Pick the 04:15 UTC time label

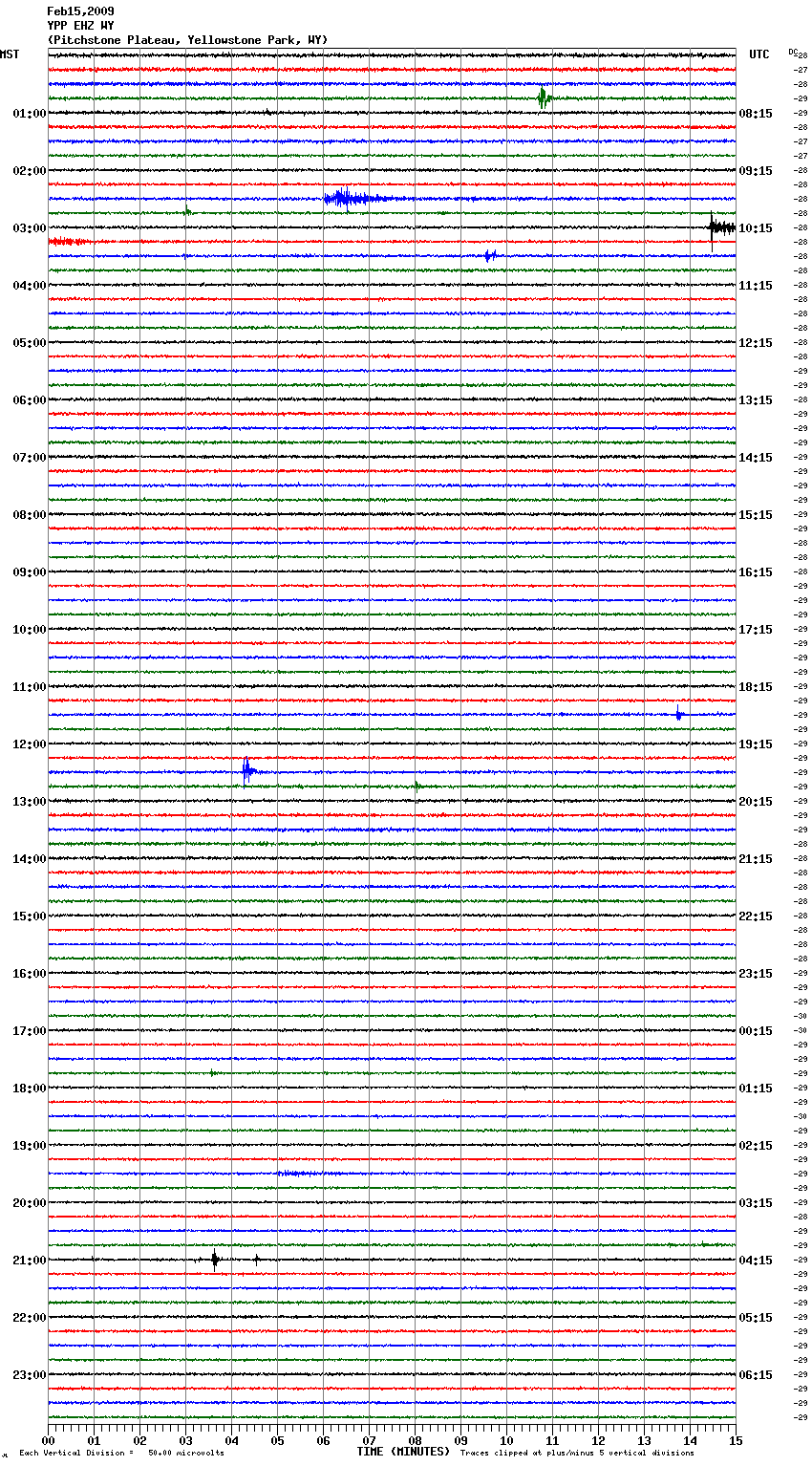pyautogui.click(x=756, y=1261)
